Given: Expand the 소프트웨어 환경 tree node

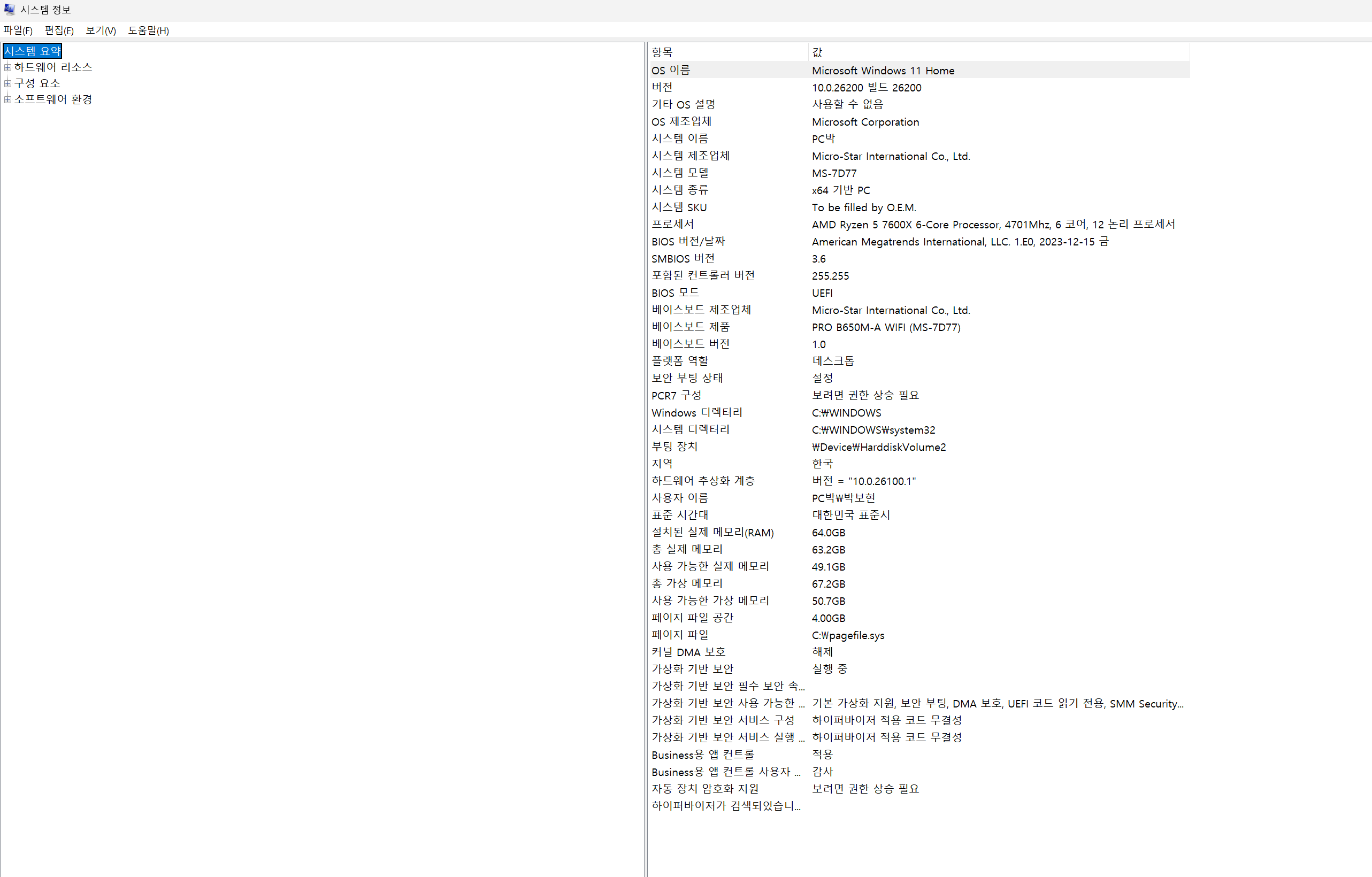Looking at the screenshot, I should [7, 99].
